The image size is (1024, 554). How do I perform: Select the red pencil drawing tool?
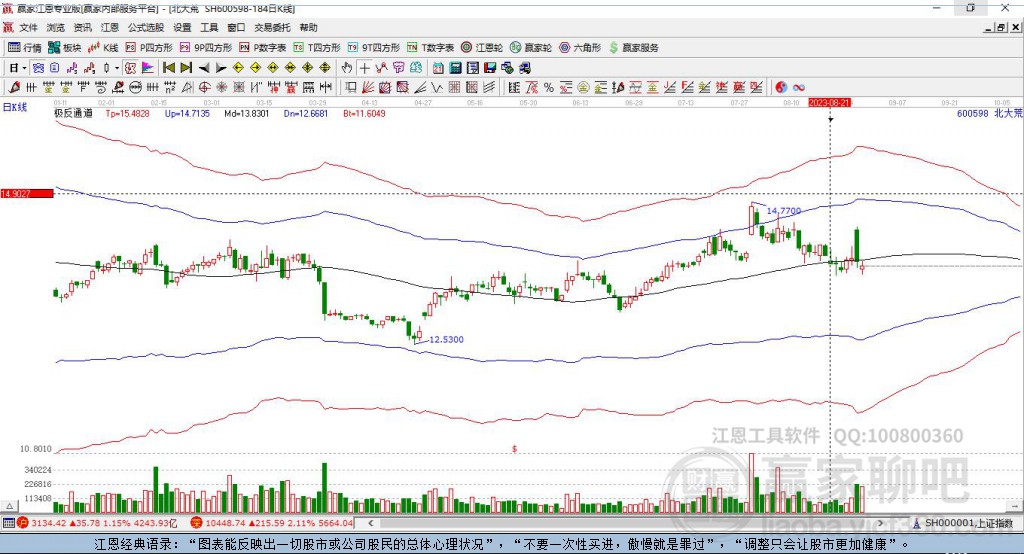click(x=14, y=88)
